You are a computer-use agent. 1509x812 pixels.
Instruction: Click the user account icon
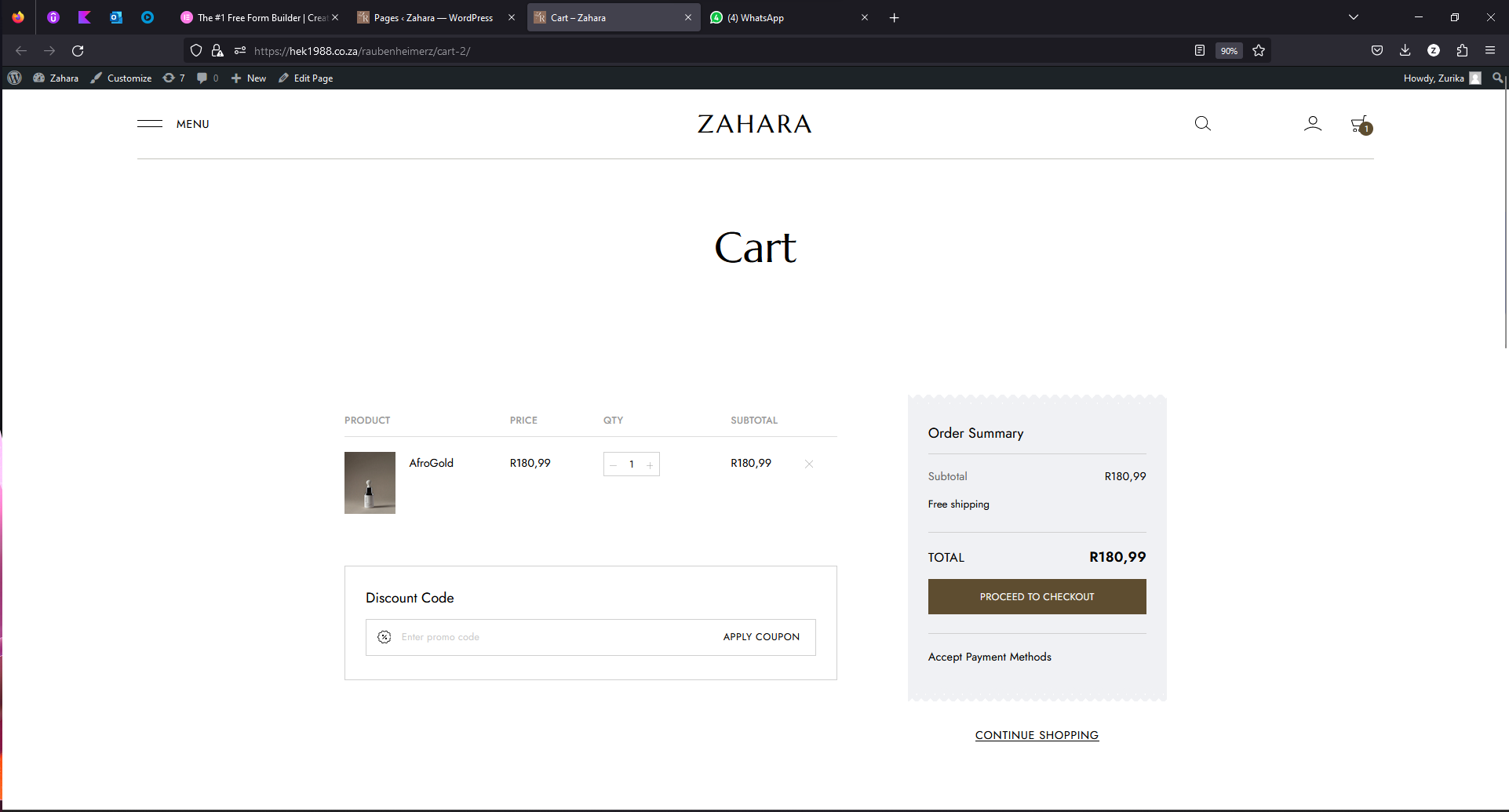pyautogui.click(x=1312, y=124)
